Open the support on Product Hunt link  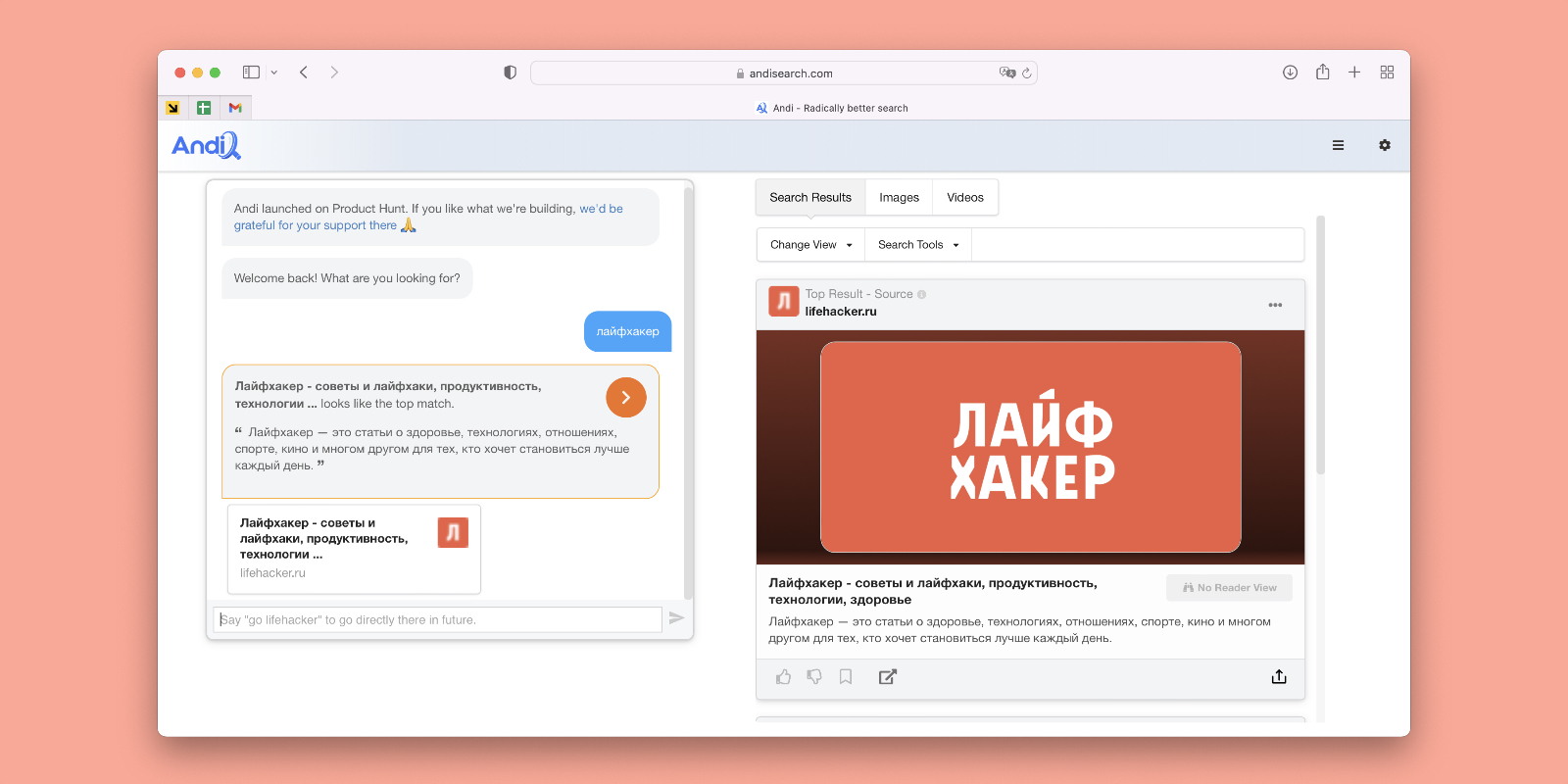click(x=428, y=217)
